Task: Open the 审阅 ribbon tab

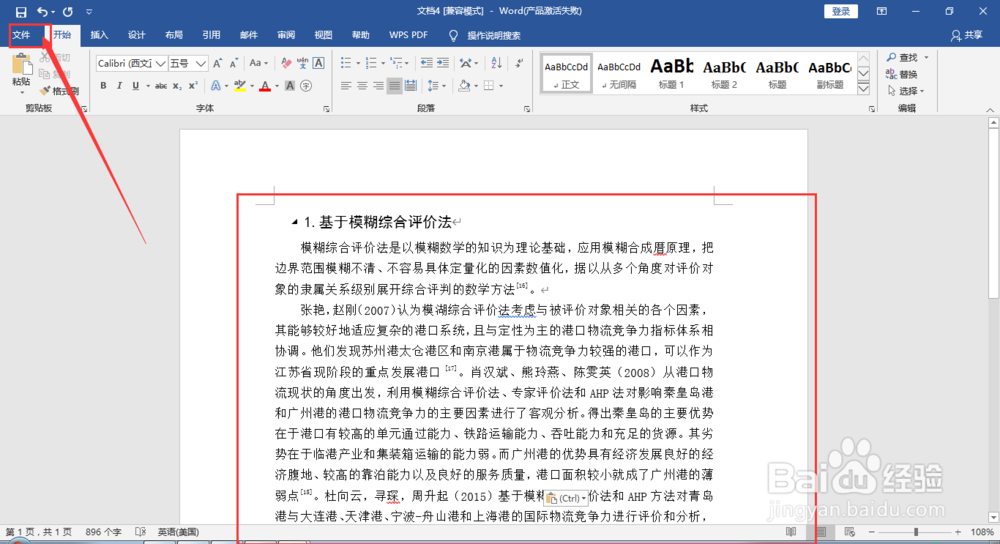Action: coord(286,35)
